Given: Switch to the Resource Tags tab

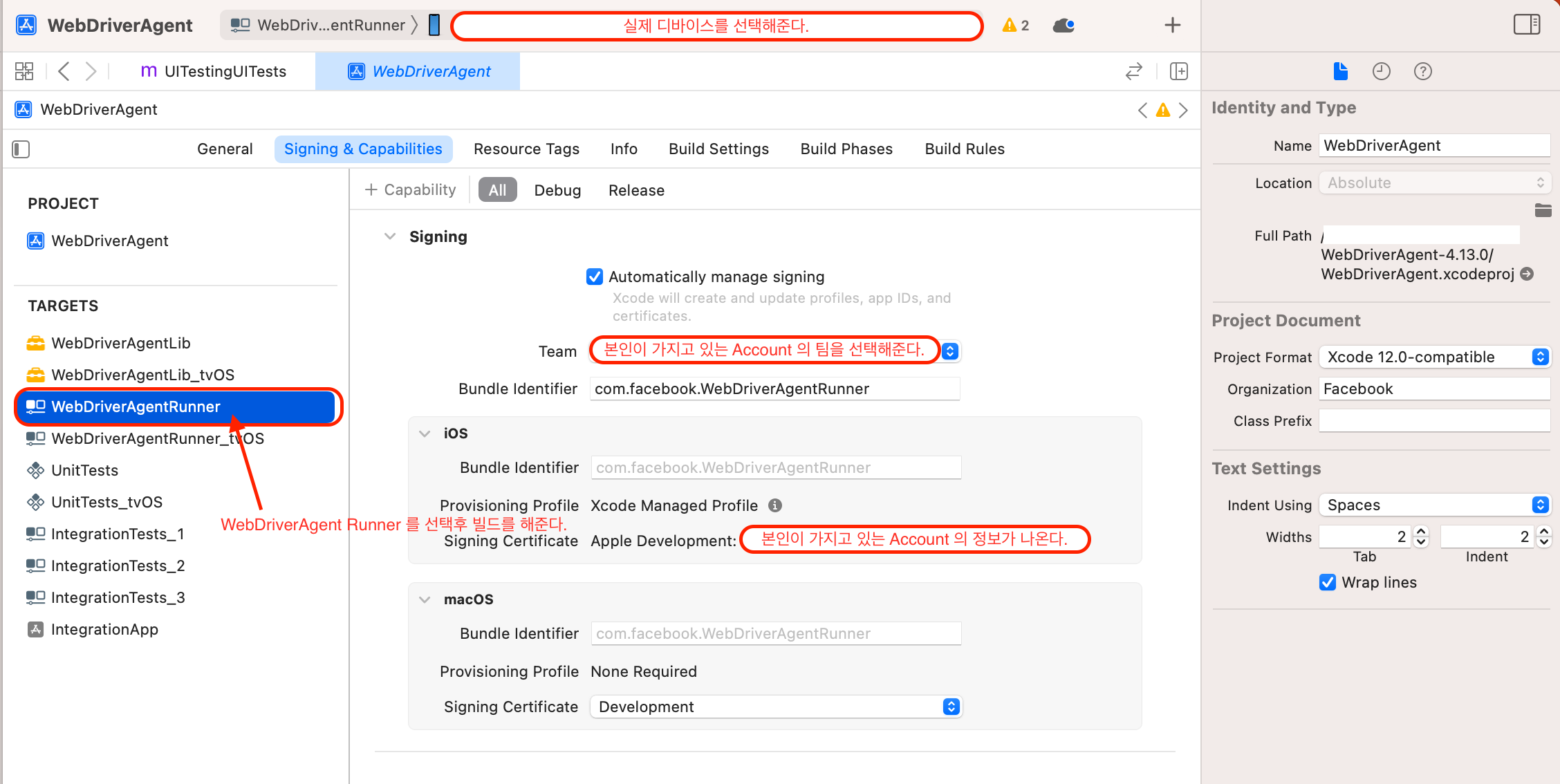Looking at the screenshot, I should click(526, 149).
